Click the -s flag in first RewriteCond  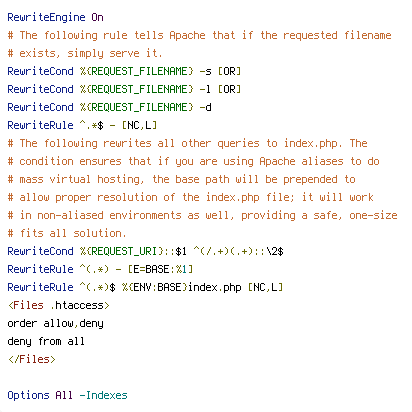tap(205, 71)
